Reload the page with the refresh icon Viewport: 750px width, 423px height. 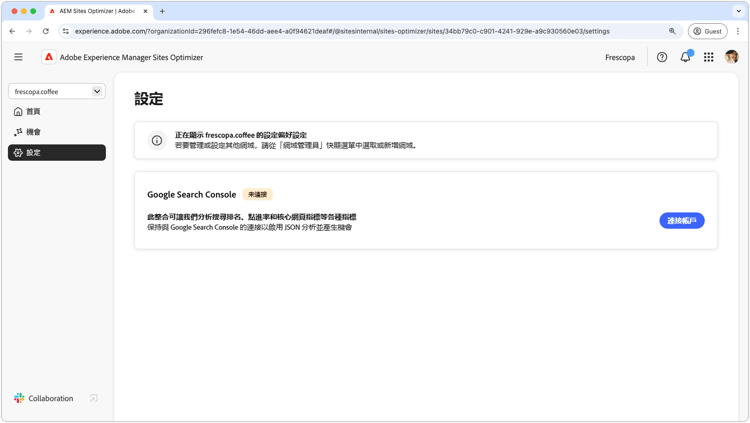tap(45, 31)
